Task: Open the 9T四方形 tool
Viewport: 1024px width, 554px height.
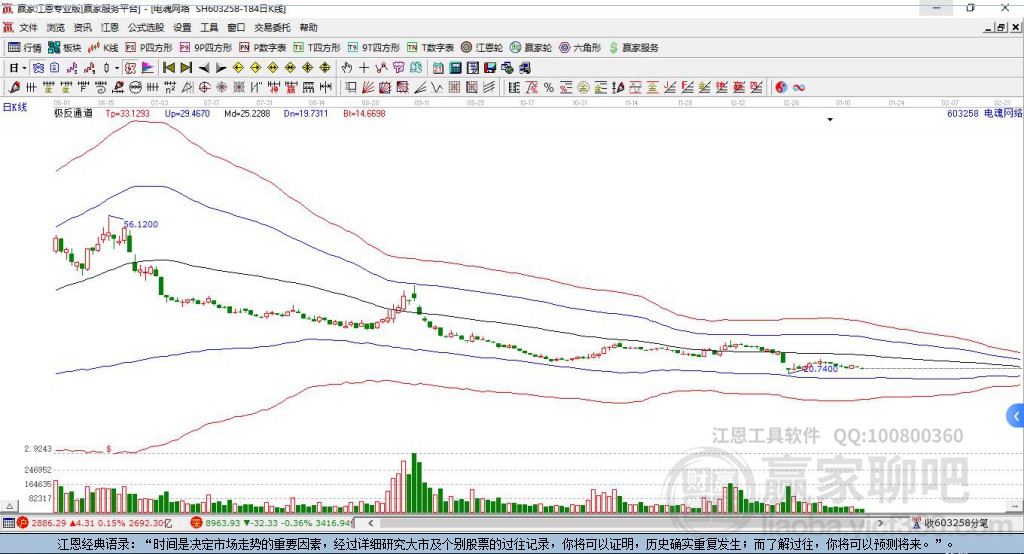Action: 374,48
